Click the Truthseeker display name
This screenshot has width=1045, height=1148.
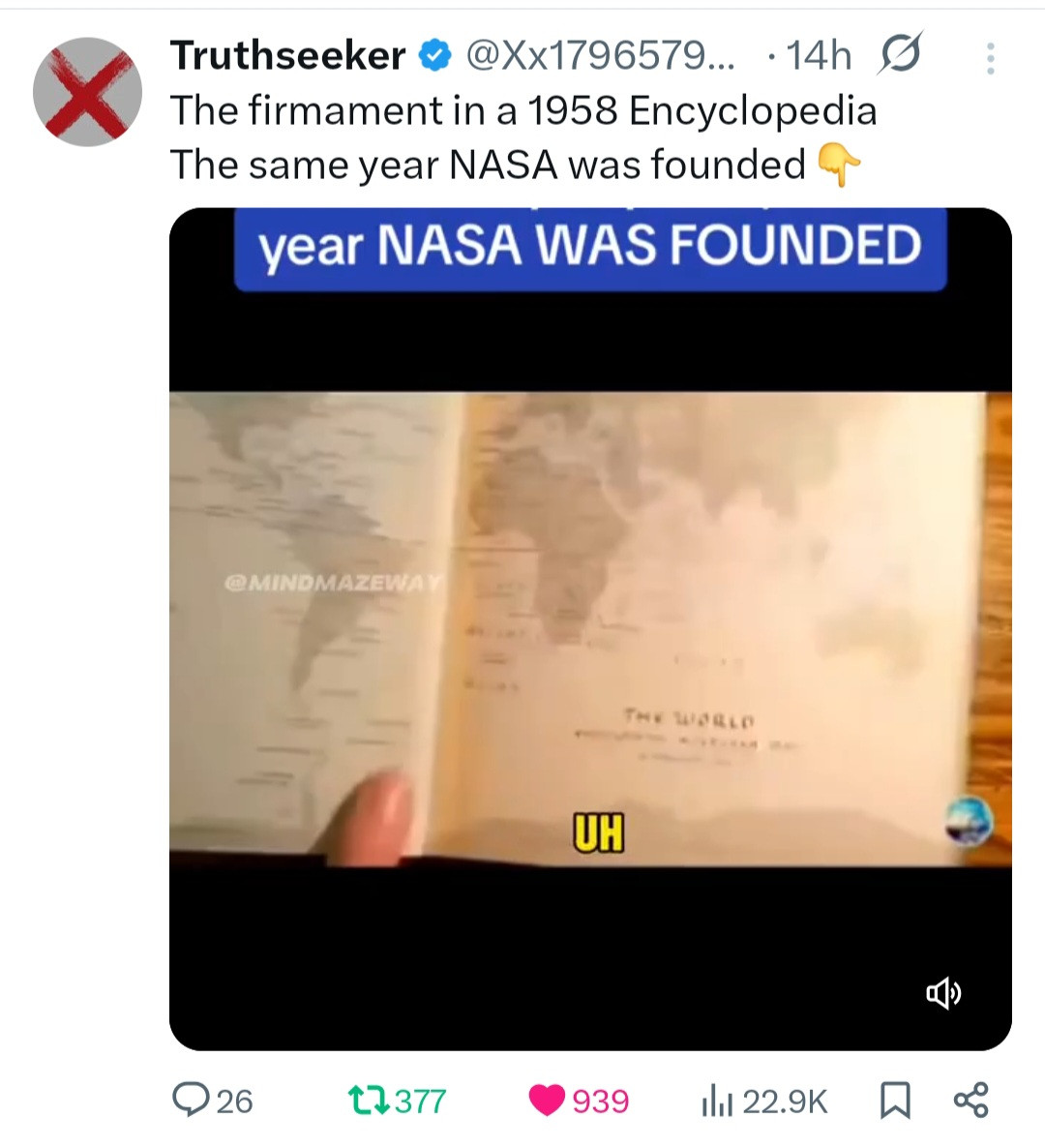[x=287, y=55]
